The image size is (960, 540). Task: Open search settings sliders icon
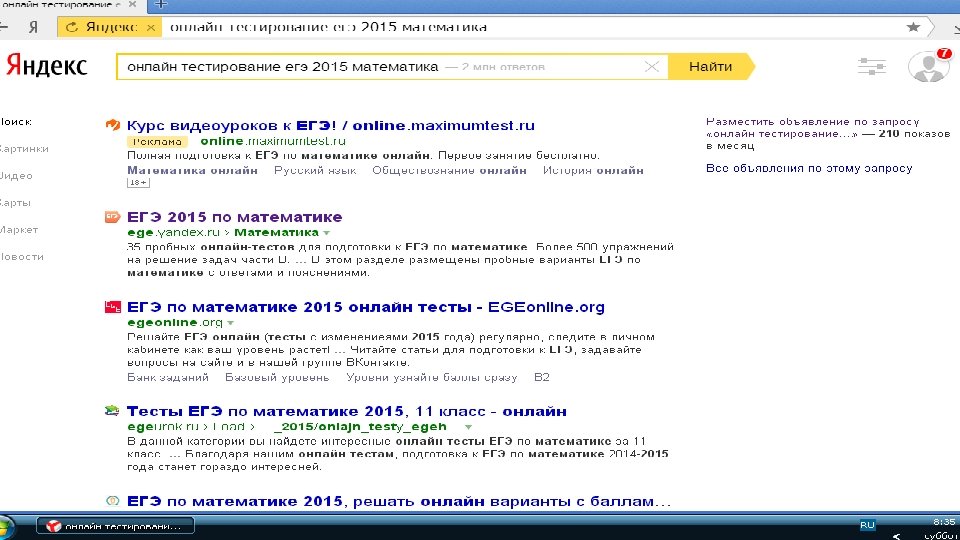click(x=872, y=66)
